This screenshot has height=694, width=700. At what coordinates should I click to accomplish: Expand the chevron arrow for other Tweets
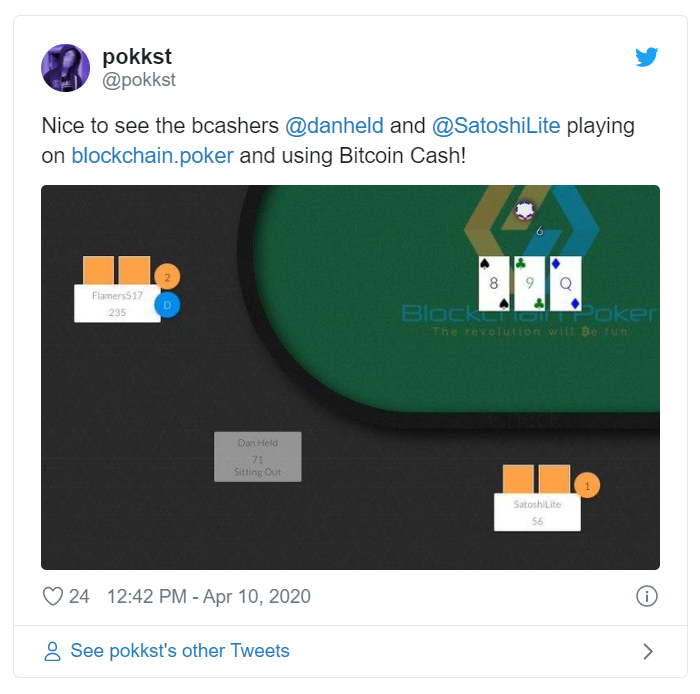pos(648,652)
